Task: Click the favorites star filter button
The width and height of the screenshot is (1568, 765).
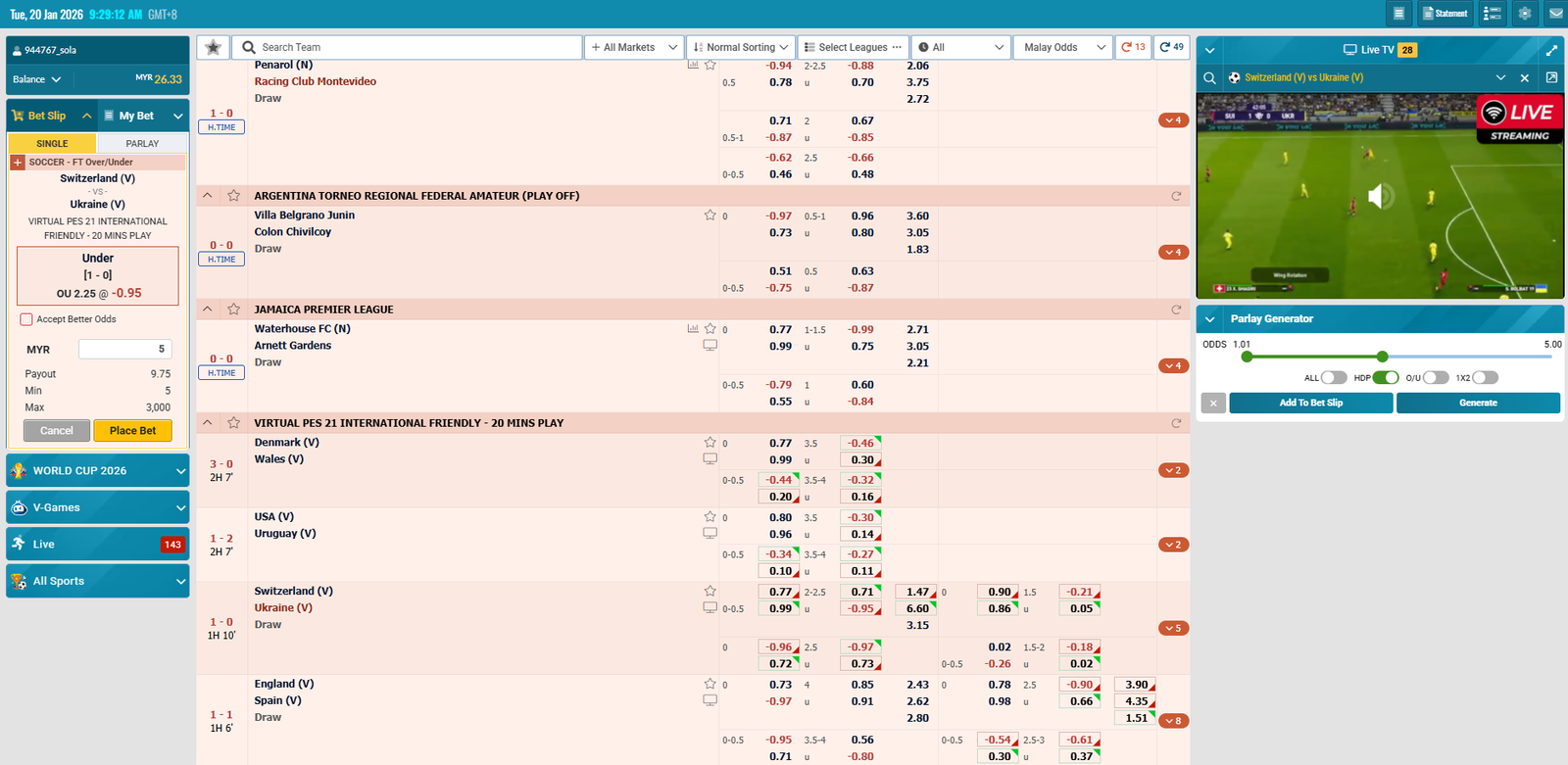Action: tap(213, 47)
